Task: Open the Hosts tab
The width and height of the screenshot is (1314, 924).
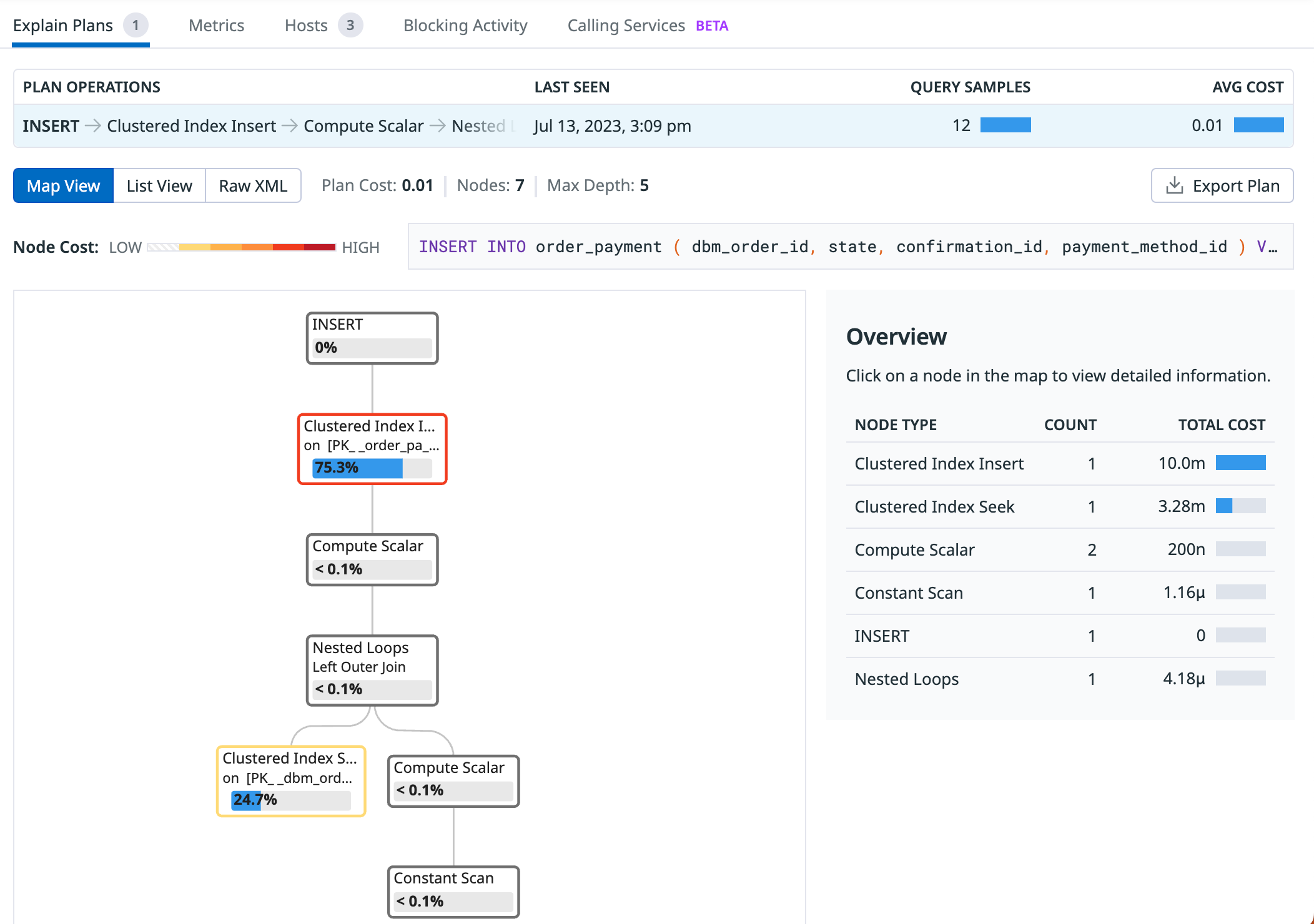Action: pos(306,26)
